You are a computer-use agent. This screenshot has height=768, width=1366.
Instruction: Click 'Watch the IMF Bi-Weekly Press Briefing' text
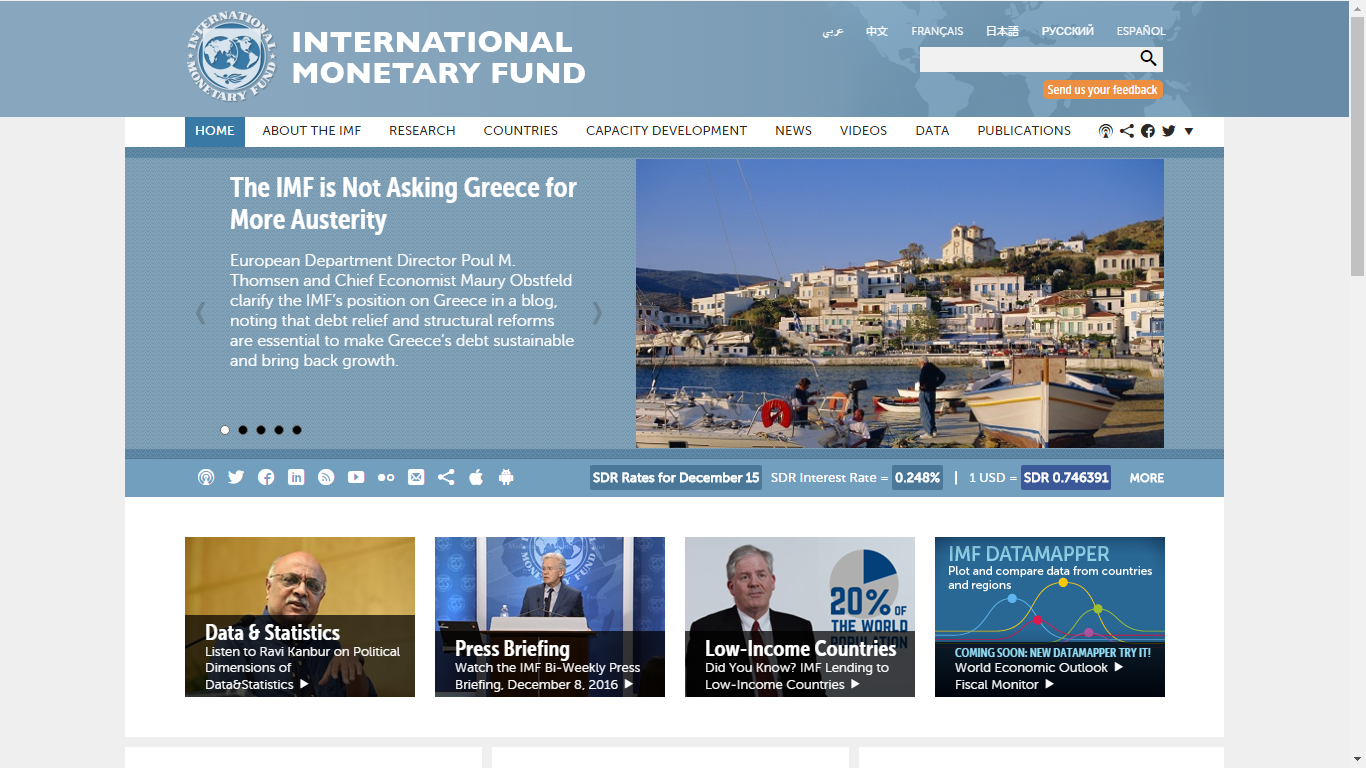[548, 676]
